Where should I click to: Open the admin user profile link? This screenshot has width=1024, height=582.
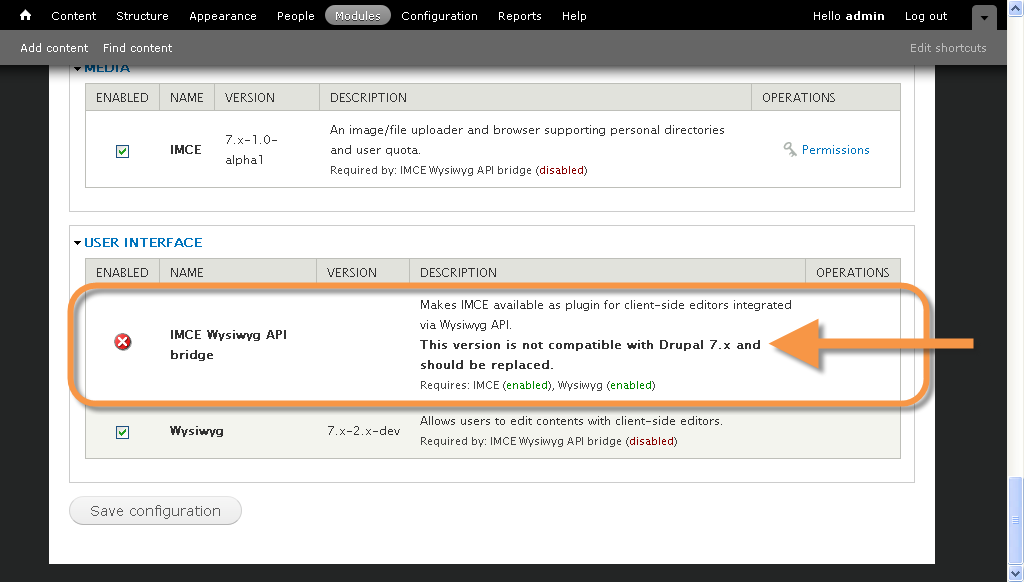(865, 16)
